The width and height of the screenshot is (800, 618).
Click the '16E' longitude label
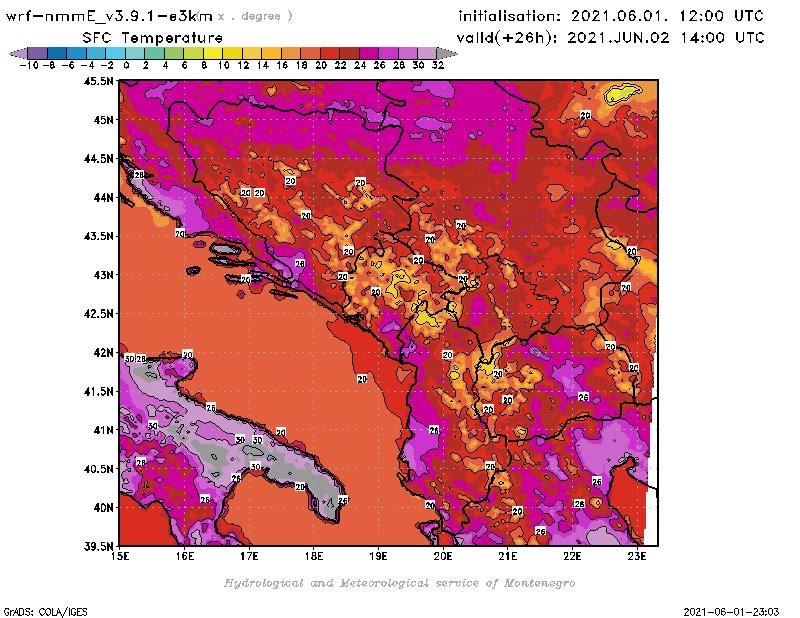[x=185, y=556]
